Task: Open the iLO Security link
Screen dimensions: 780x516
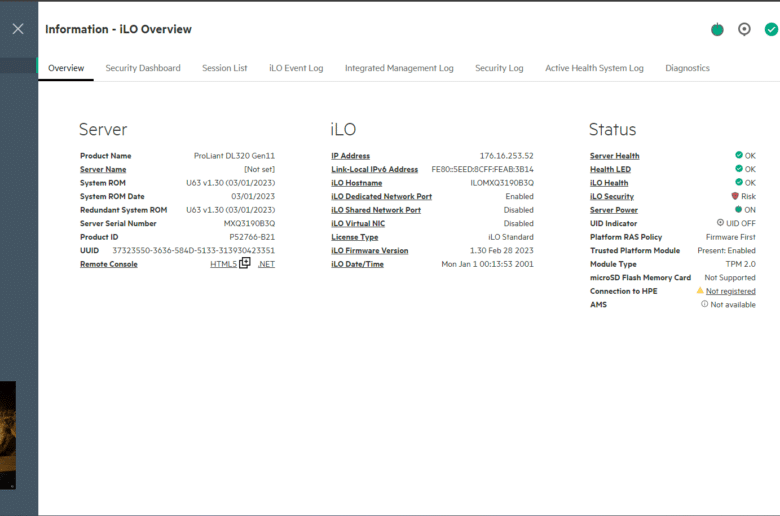Action: pos(612,197)
